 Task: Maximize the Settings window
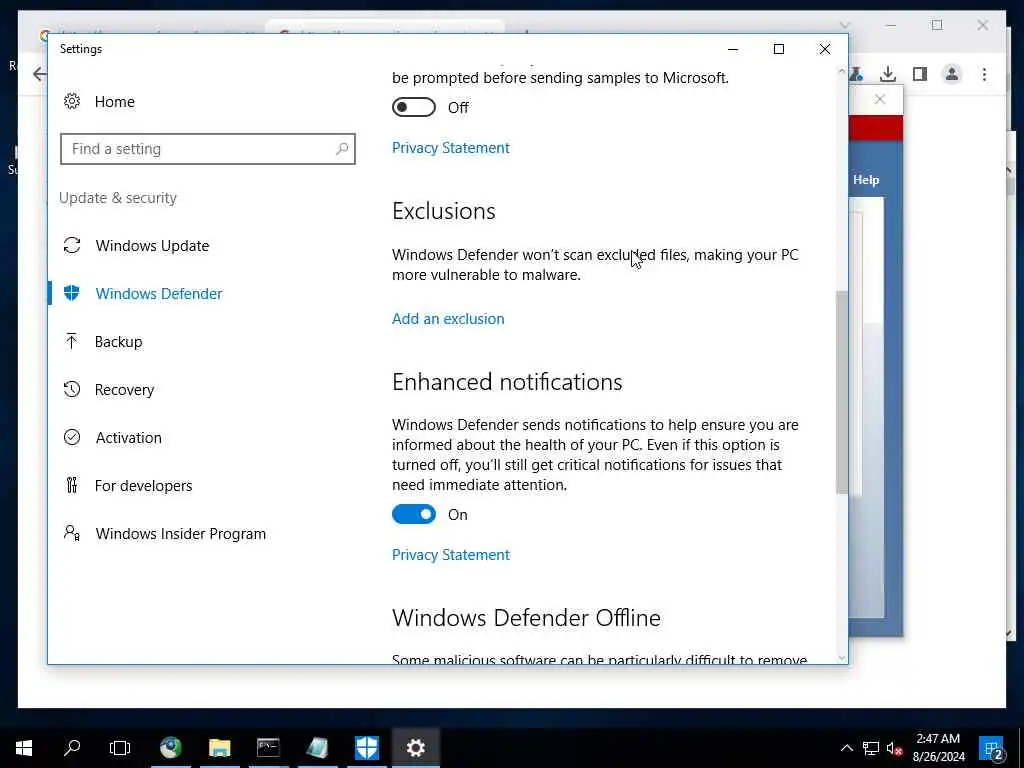coord(778,49)
